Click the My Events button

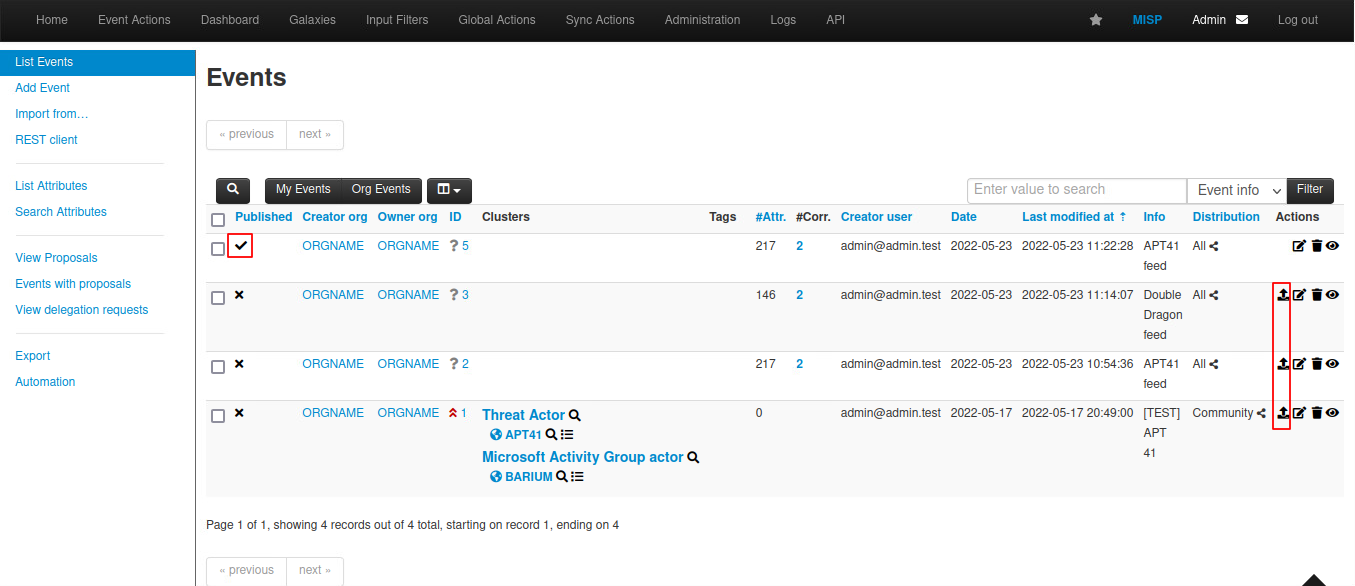(303, 190)
